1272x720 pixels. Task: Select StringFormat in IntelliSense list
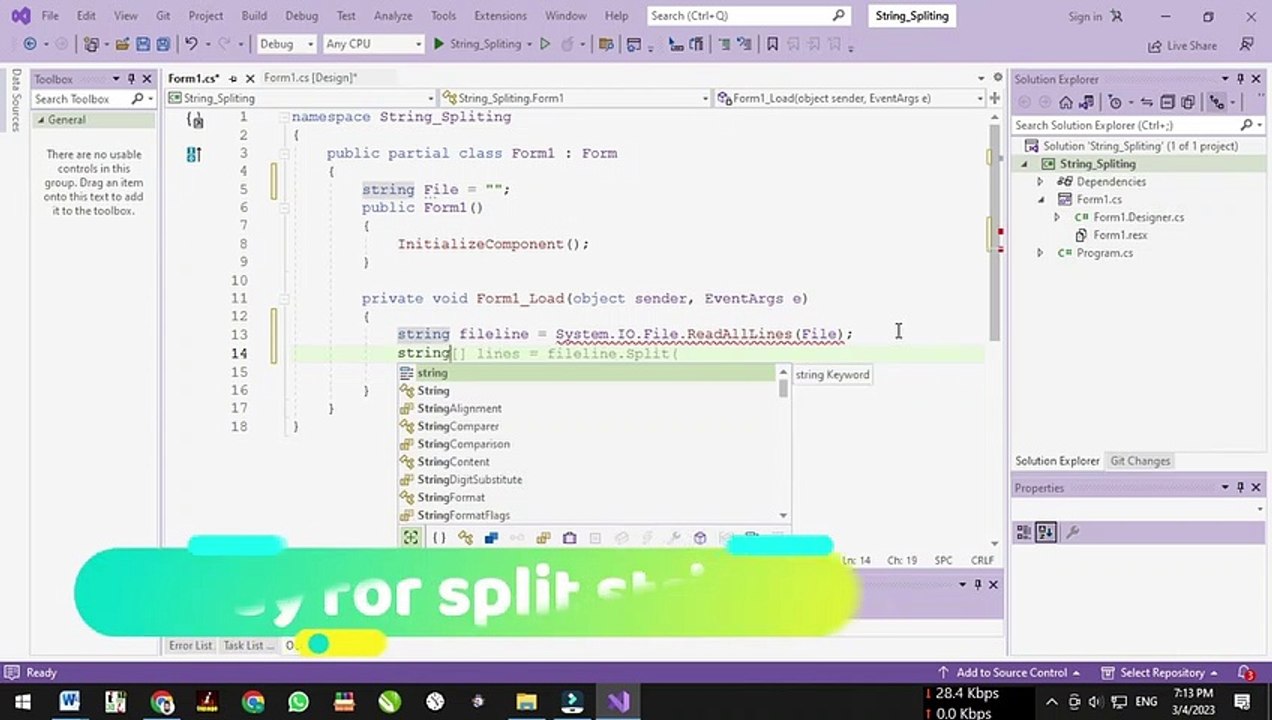[x=451, y=497]
